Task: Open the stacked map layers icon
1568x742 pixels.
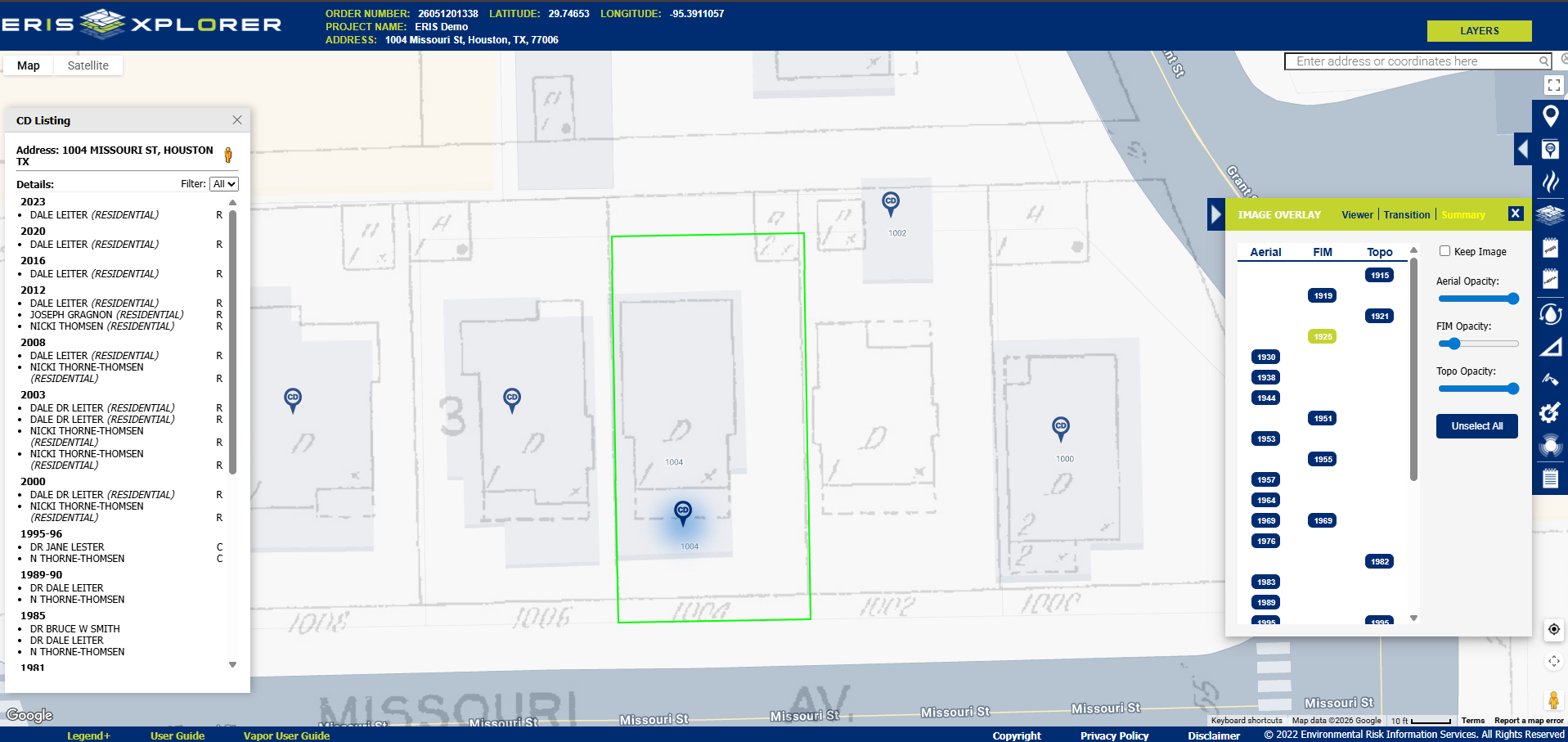Action: 1550,215
